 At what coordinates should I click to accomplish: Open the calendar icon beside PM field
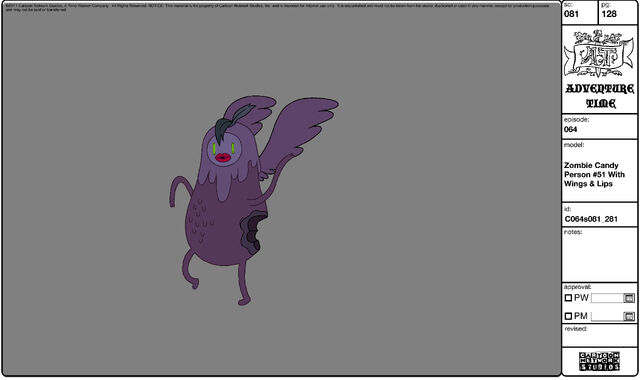629,316
